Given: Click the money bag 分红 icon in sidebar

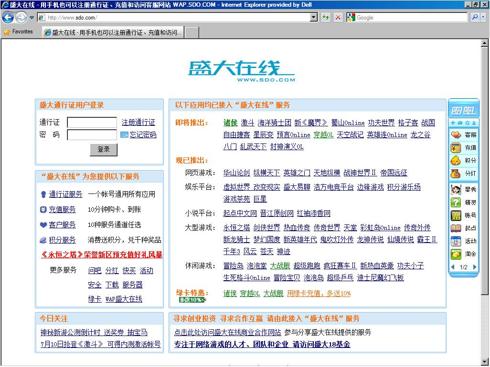Looking at the screenshot, I should tap(456, 173).
